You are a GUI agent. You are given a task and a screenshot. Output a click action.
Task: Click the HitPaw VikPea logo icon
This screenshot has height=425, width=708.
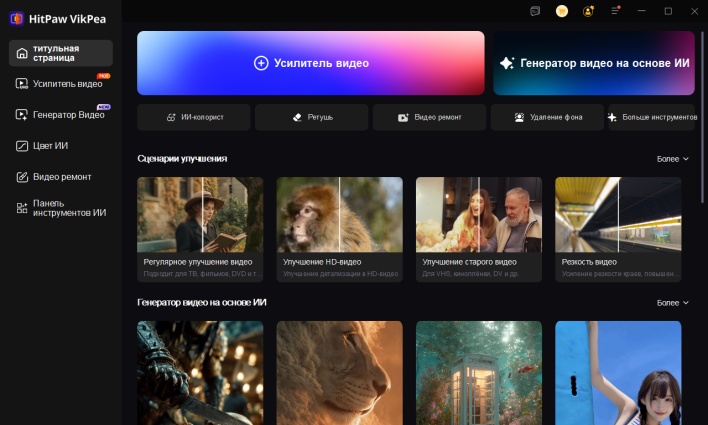pos(16,18)
